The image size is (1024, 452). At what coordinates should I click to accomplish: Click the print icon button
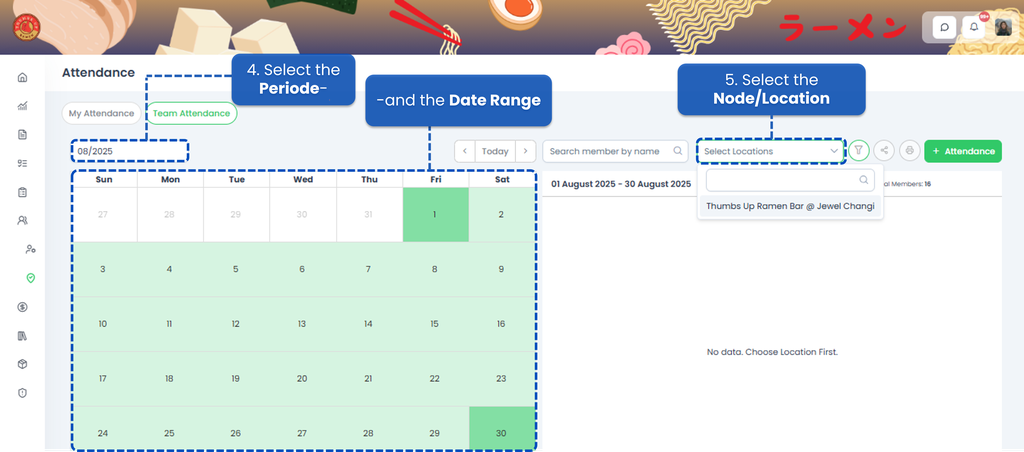tap(909, 151)
